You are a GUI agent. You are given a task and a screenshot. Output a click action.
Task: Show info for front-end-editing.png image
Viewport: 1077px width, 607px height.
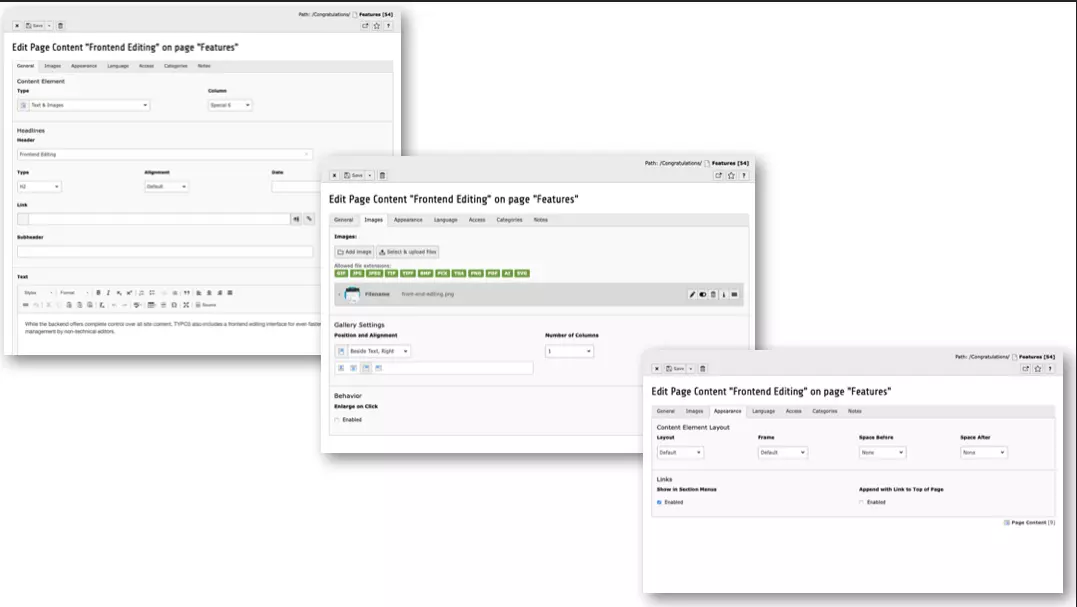coord(723,295)
